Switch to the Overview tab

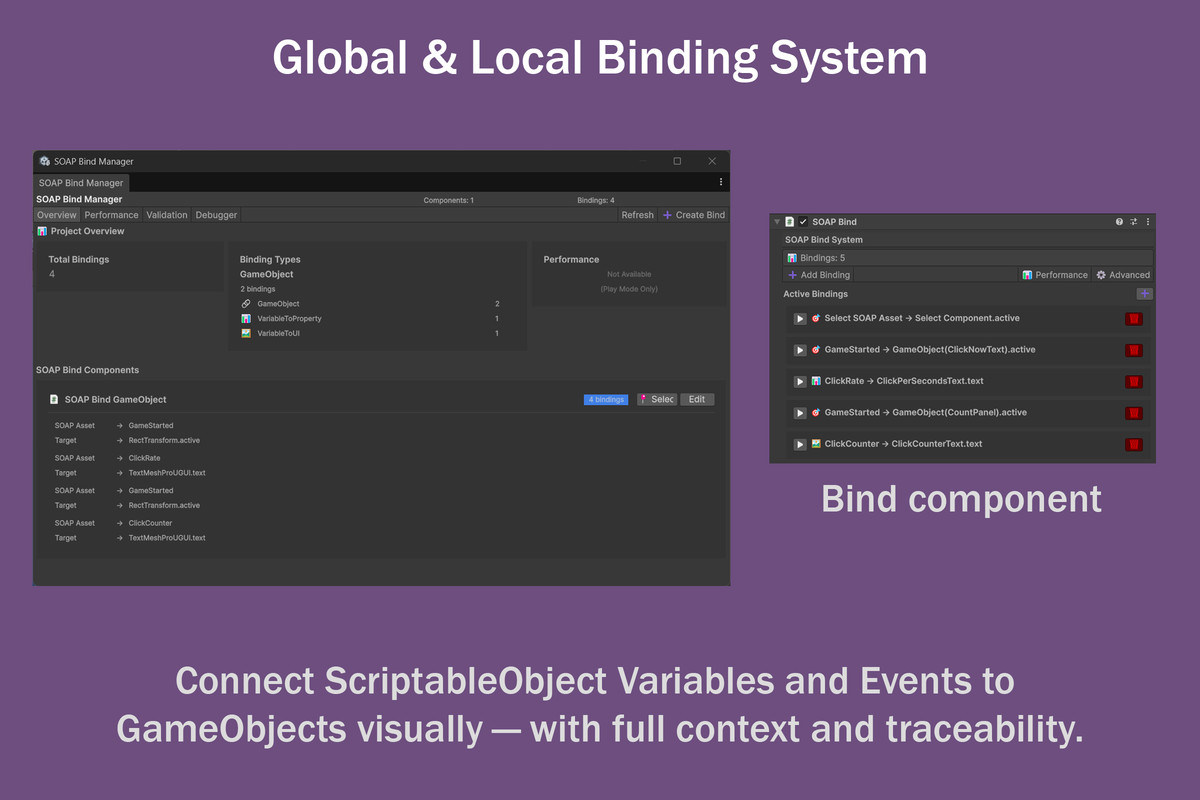[57, 215]
